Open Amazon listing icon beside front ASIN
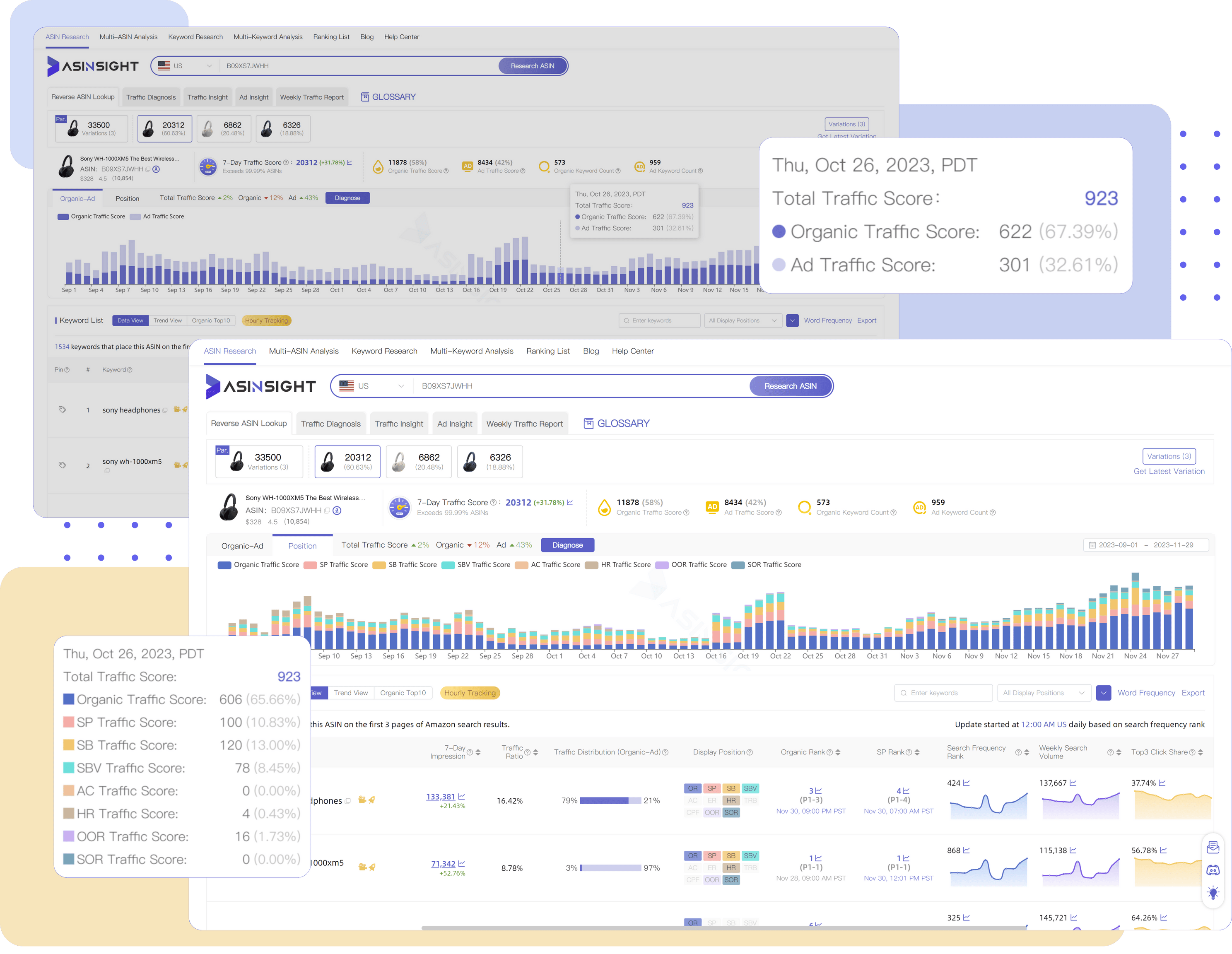Screen dimensions: 1232x954 (x=338, y=511)
